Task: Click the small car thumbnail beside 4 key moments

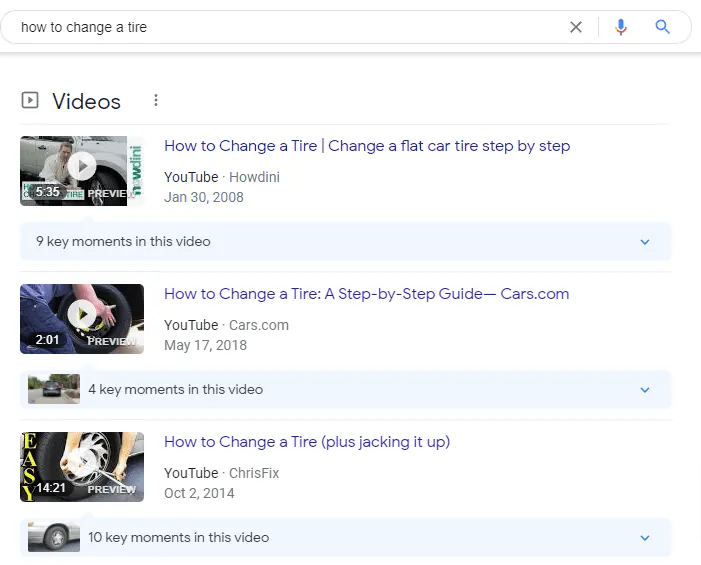Action: pyautogui.click(x=54, y=389)
